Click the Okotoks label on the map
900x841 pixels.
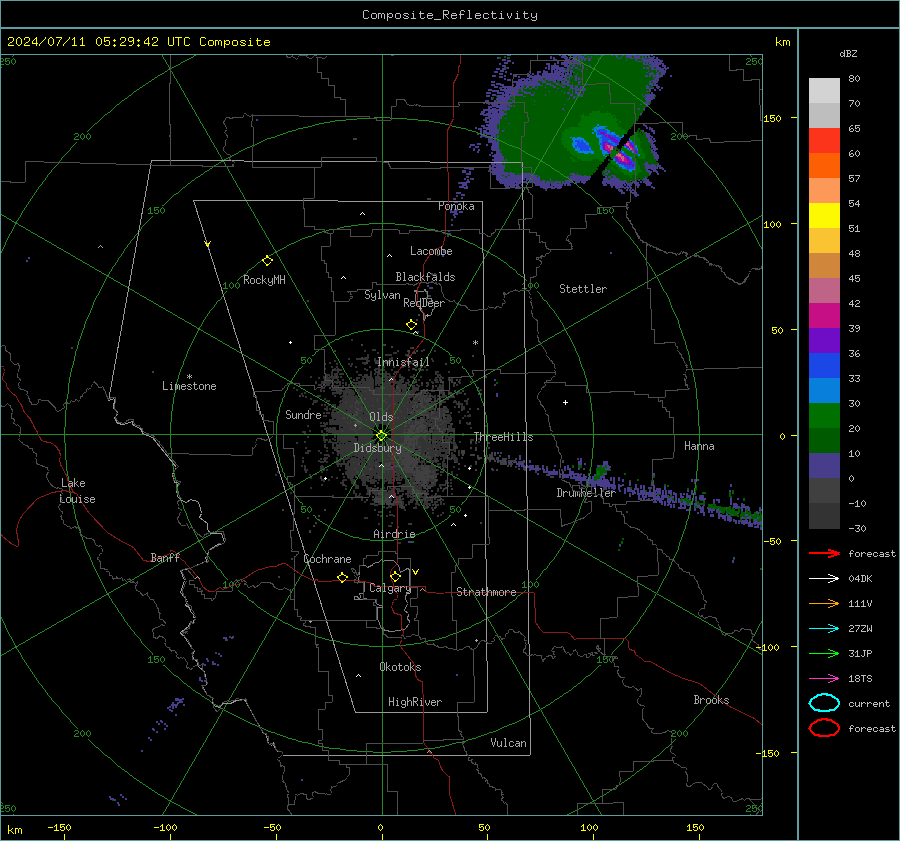coord(400,667)
